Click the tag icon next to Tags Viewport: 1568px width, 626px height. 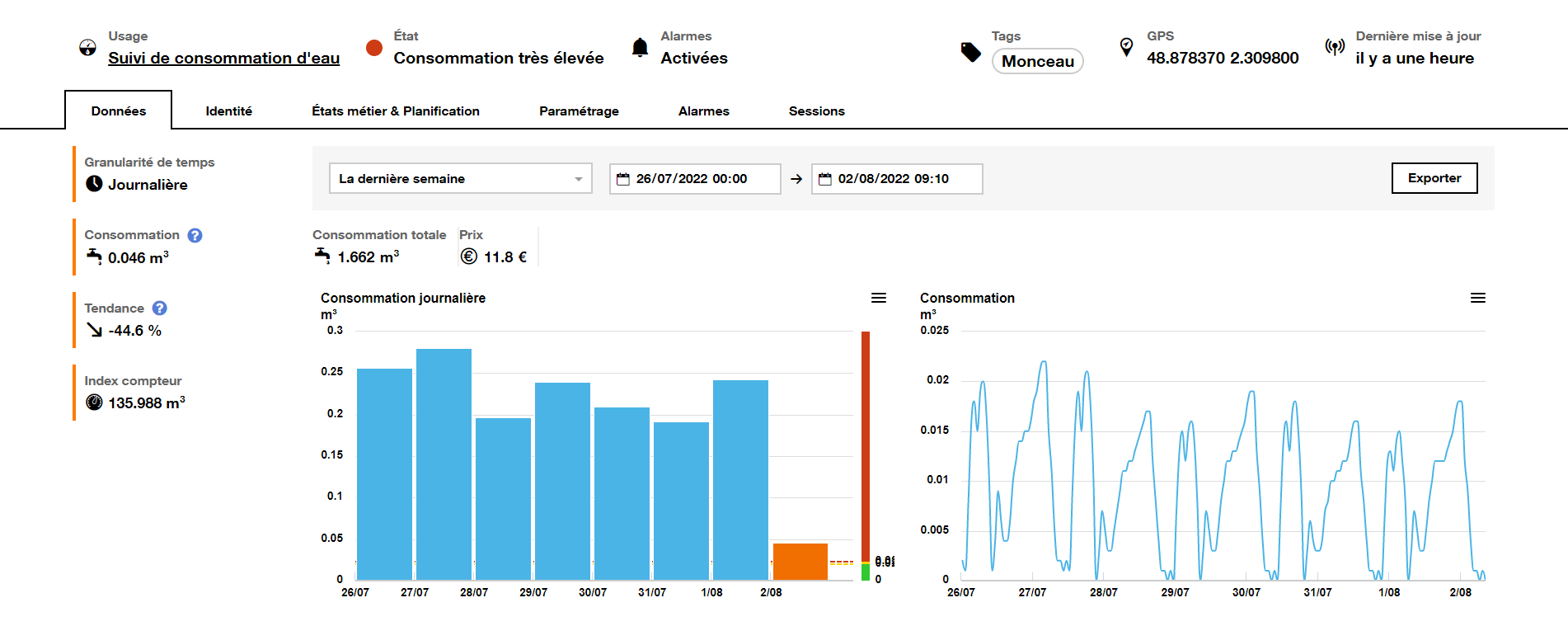pyautogui.click(x=971, y=52)
